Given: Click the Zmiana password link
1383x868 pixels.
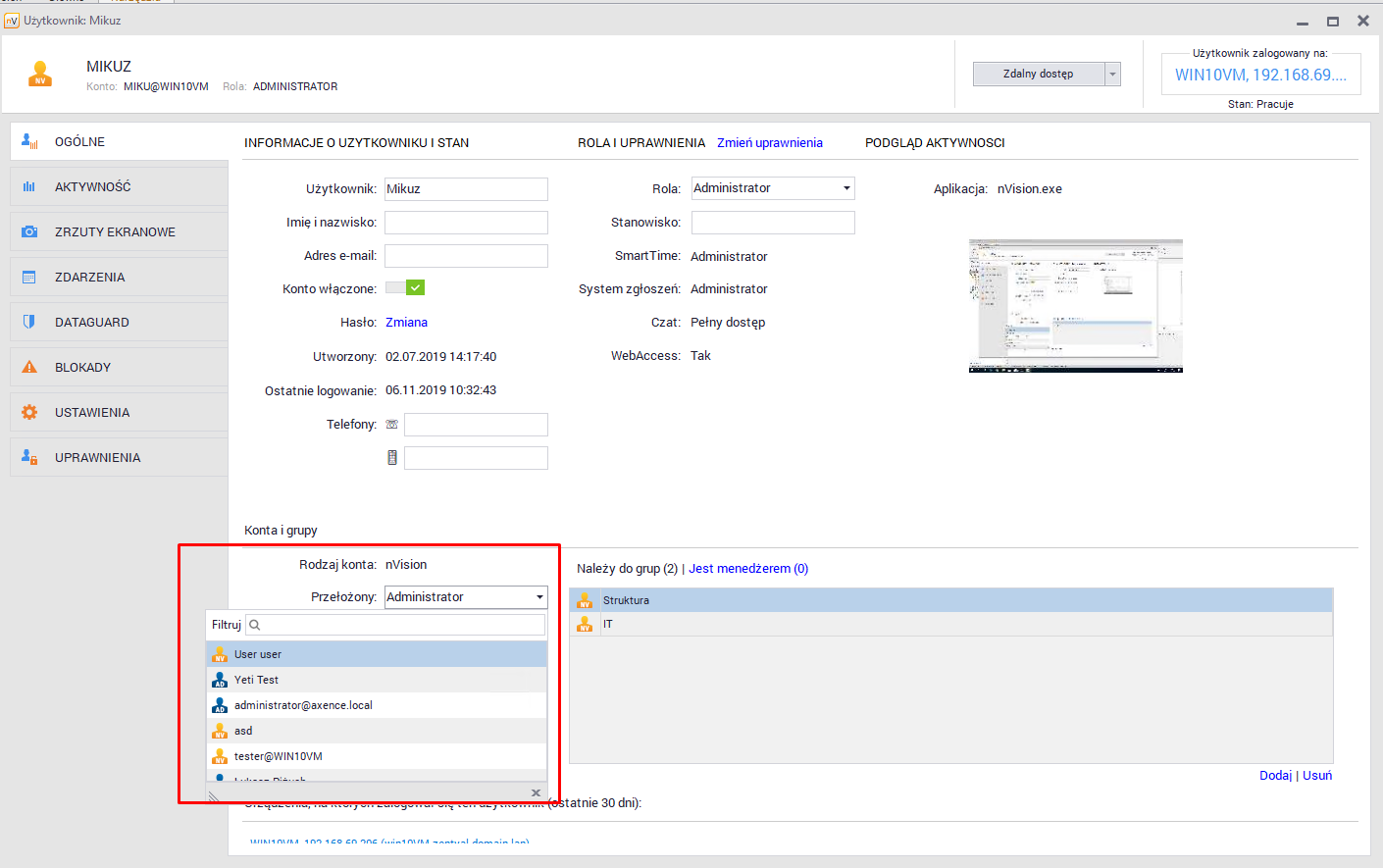Looking at the screenshot, I should coord(406,323).
